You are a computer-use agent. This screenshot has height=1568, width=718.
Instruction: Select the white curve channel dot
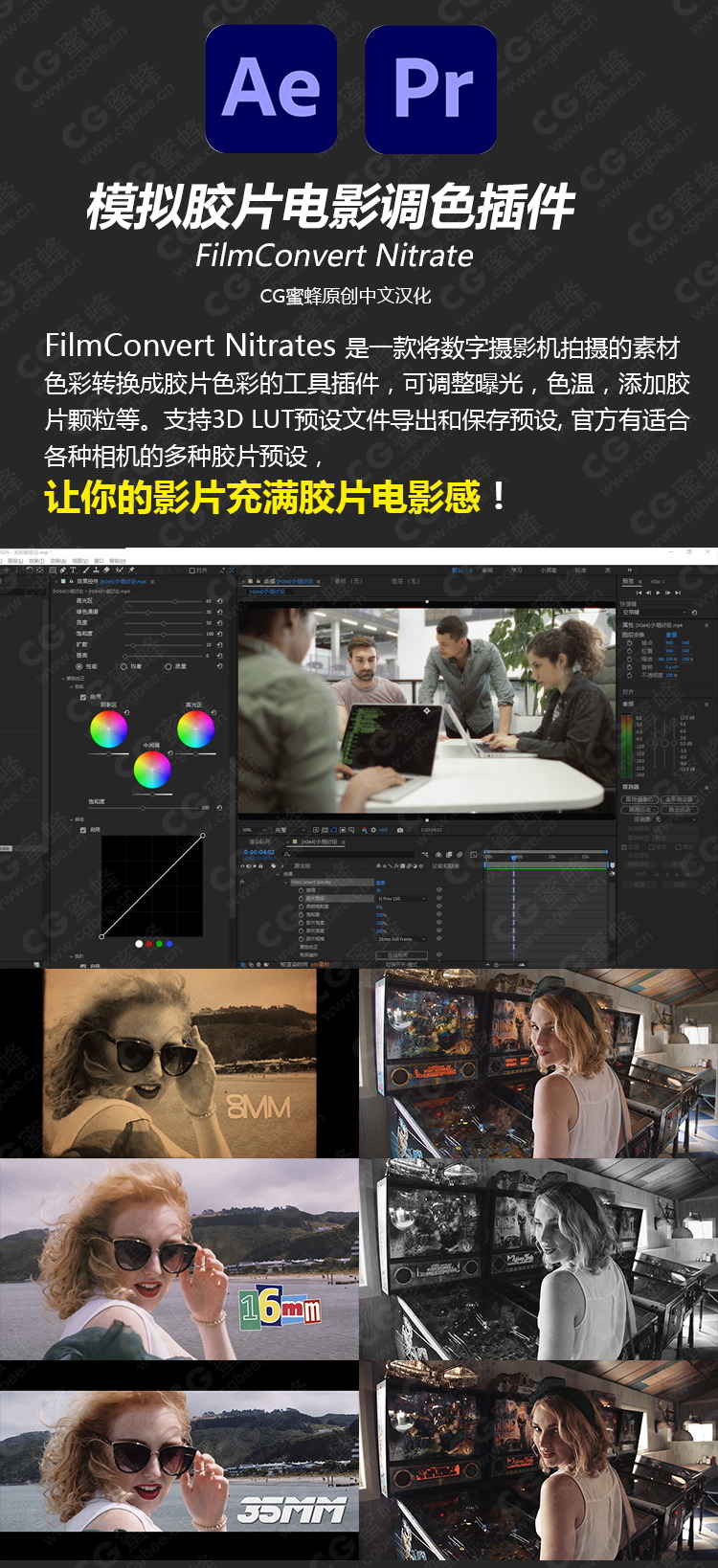point(139,944)
